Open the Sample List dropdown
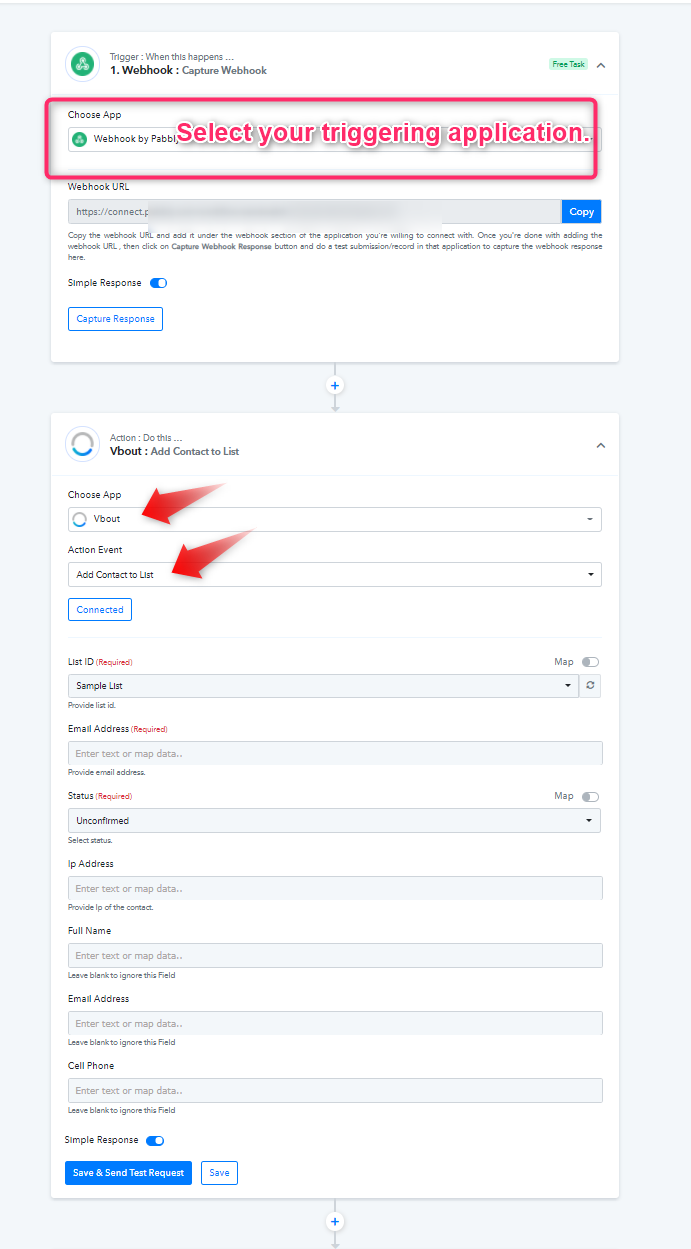This screenshot has height=1249, width=691. pyautogui.click(x=323, y=686)
